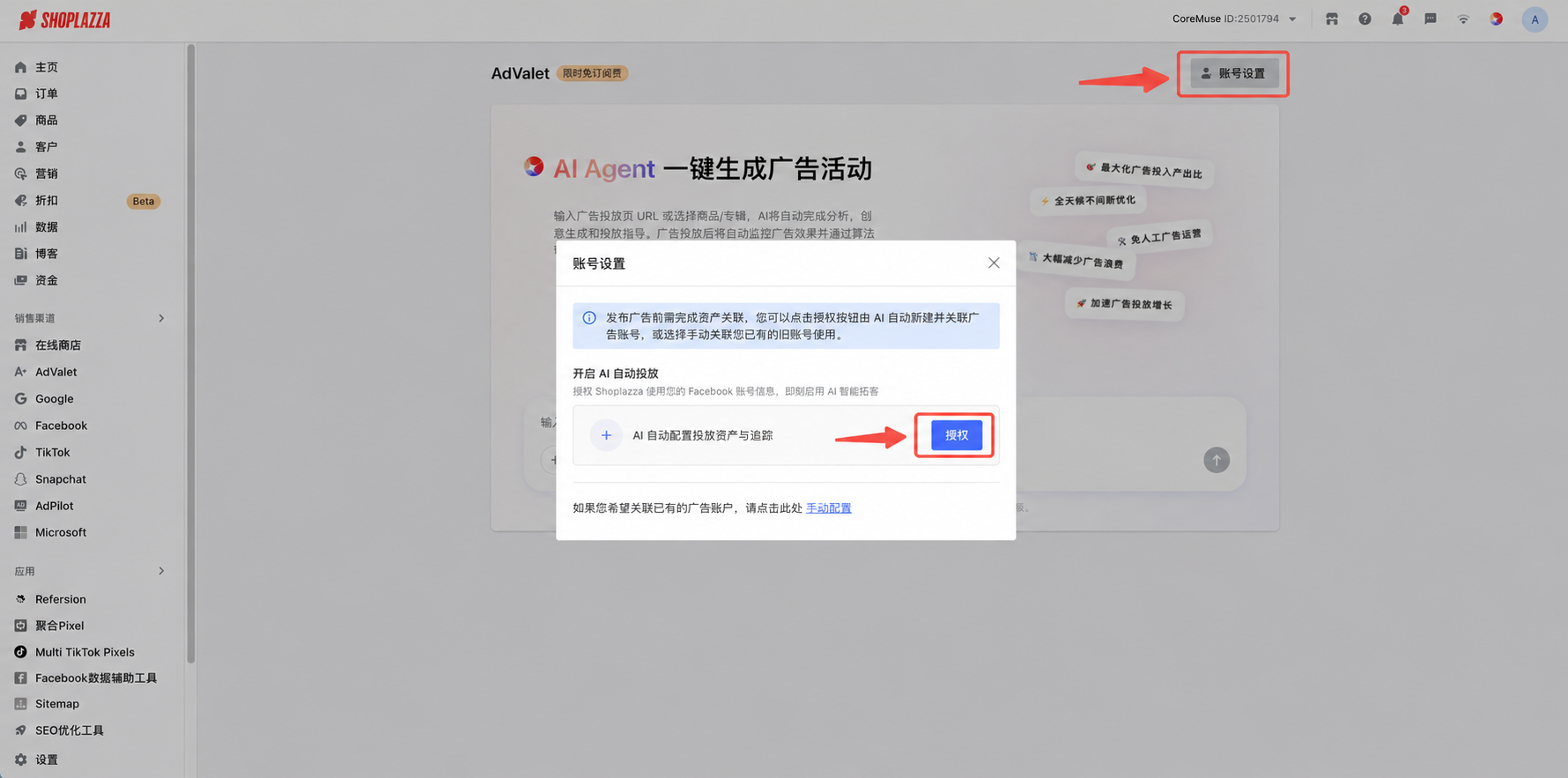Viewport: 1568px width, 778px height.
Task: Open the help question-mark icon
Action: [x=1365, y=19]
